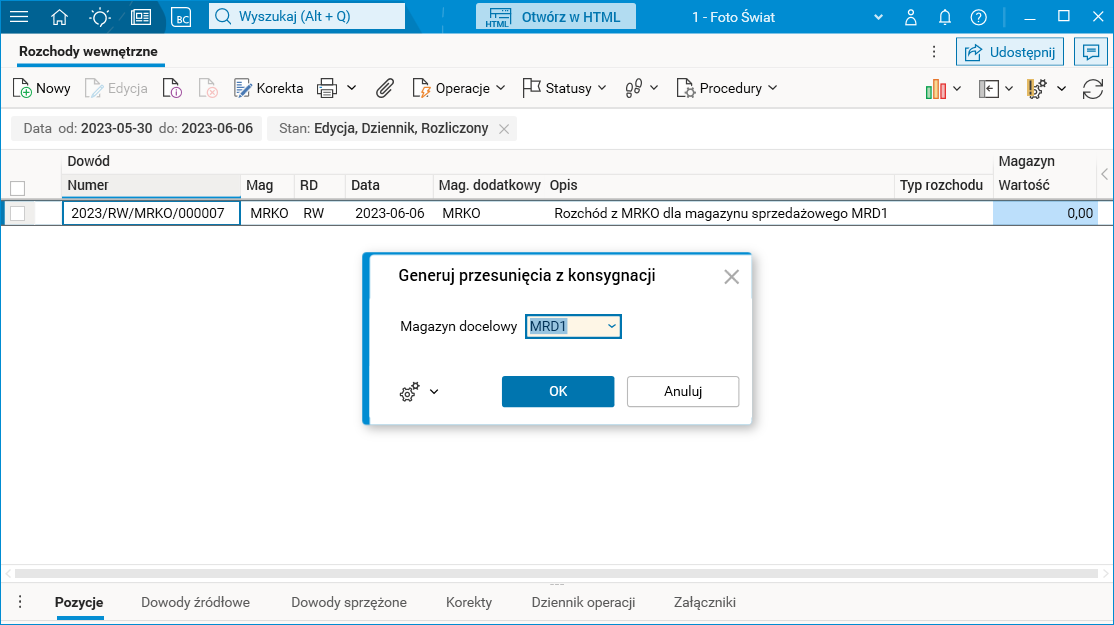The image size is (1114, 625).
Task: Open the Rozchody wewnętrzne tab title
Action: 88,51
